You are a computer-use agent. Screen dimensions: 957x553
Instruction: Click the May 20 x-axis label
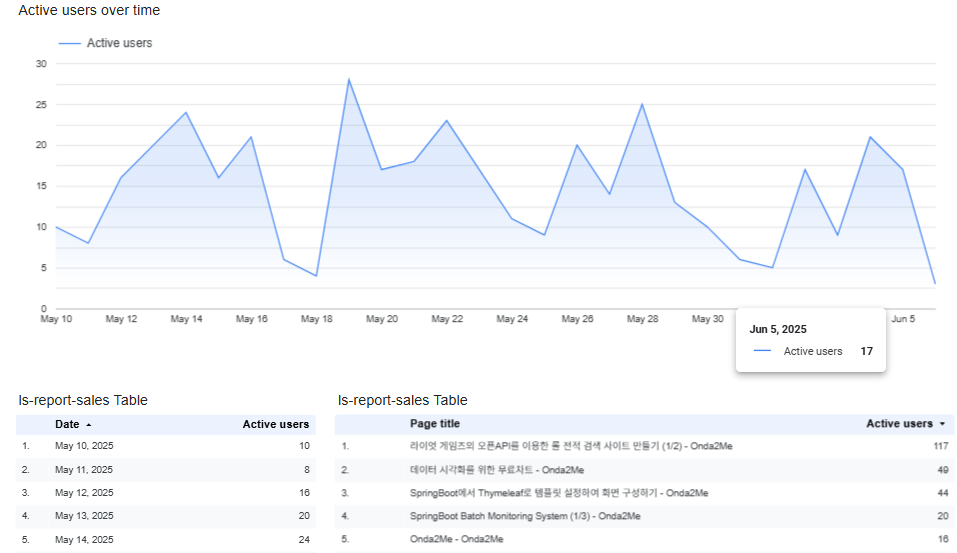click(x=382, y=319)
